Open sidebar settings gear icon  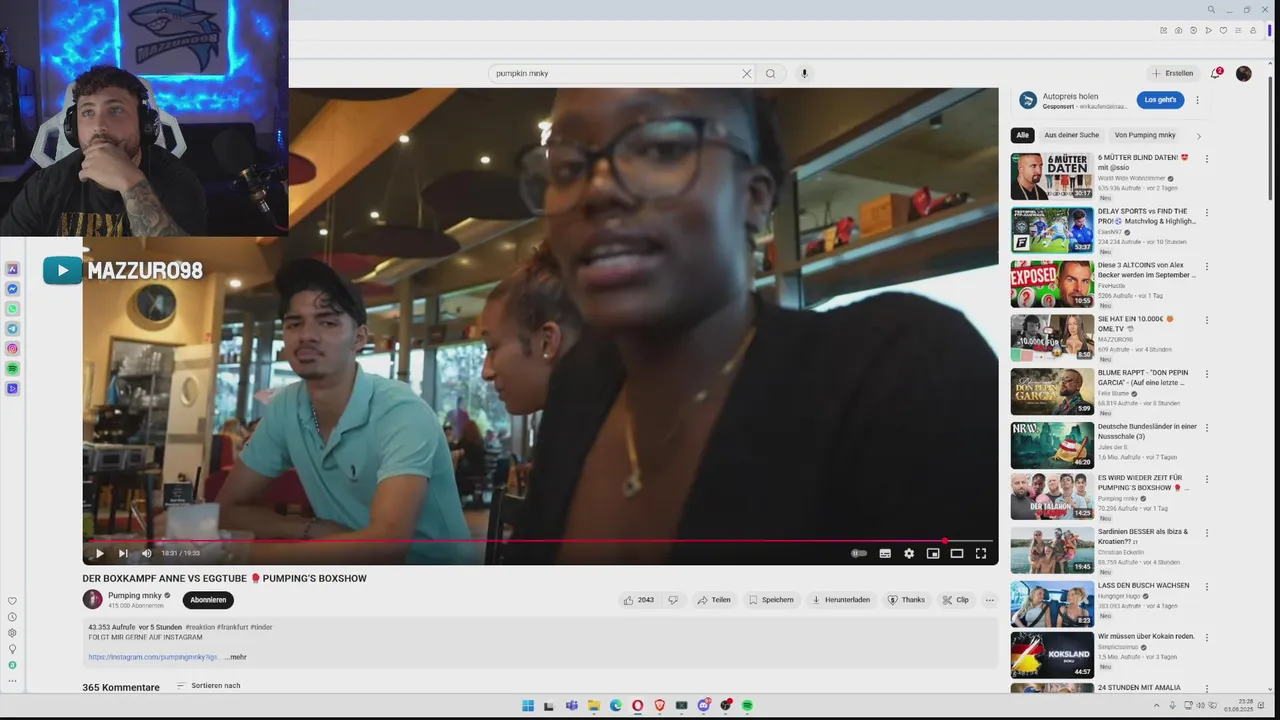[12, 633]
